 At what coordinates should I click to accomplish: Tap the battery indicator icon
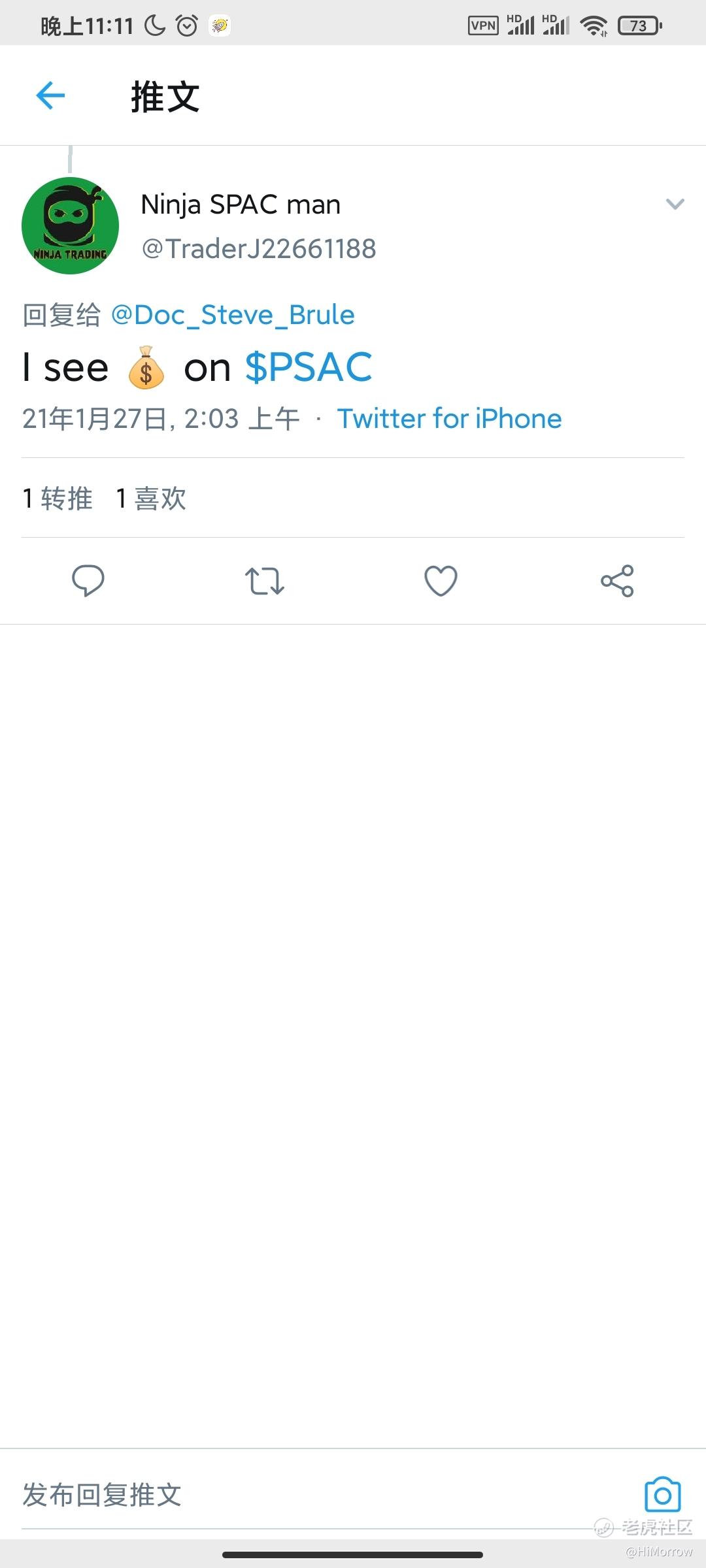(639, 25)
